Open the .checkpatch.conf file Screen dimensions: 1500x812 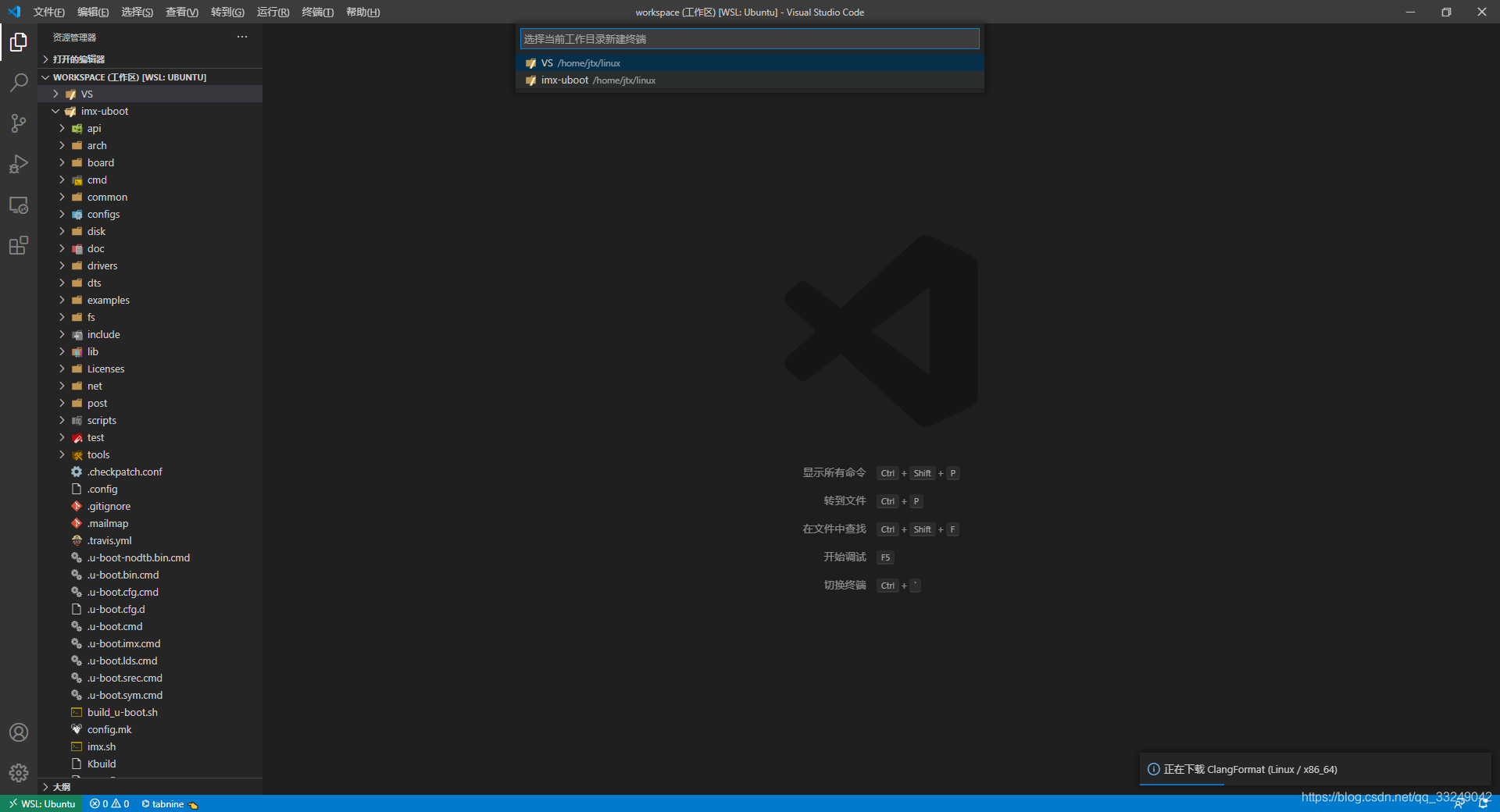[150, 472]
